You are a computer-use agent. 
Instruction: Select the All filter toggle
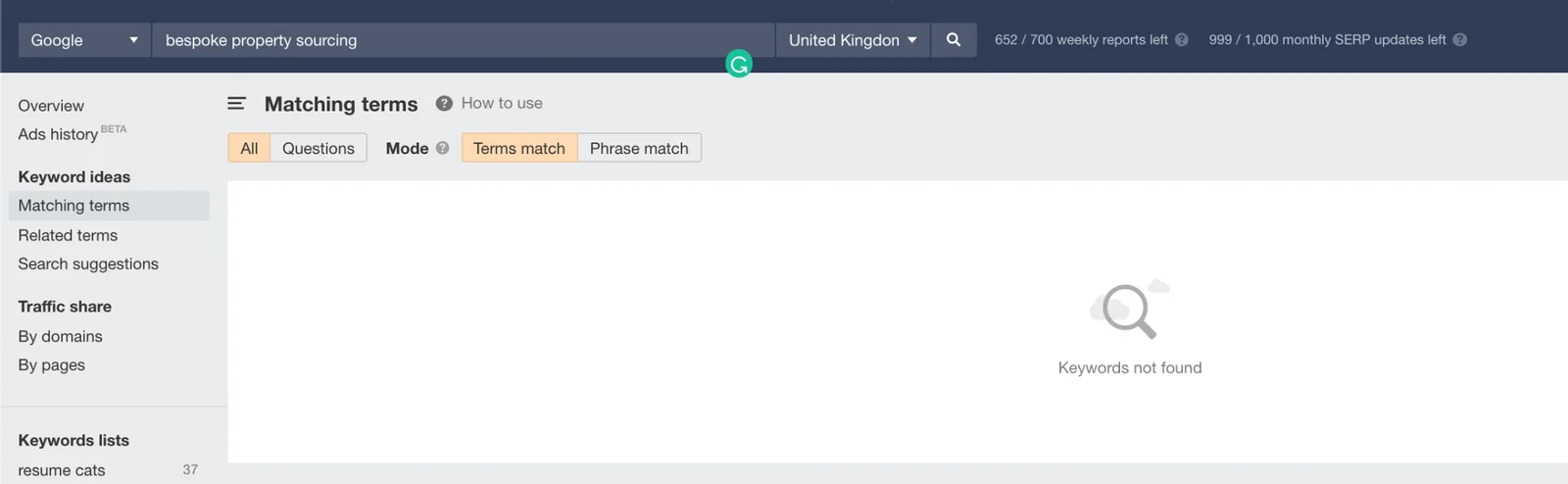tap(249, 148)
